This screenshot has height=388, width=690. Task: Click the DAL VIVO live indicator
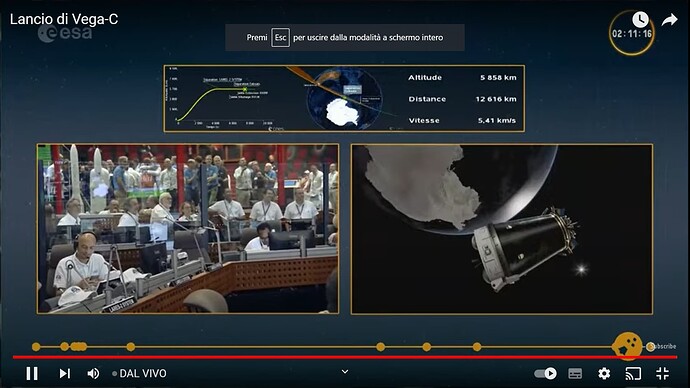[x=139, y=373]
